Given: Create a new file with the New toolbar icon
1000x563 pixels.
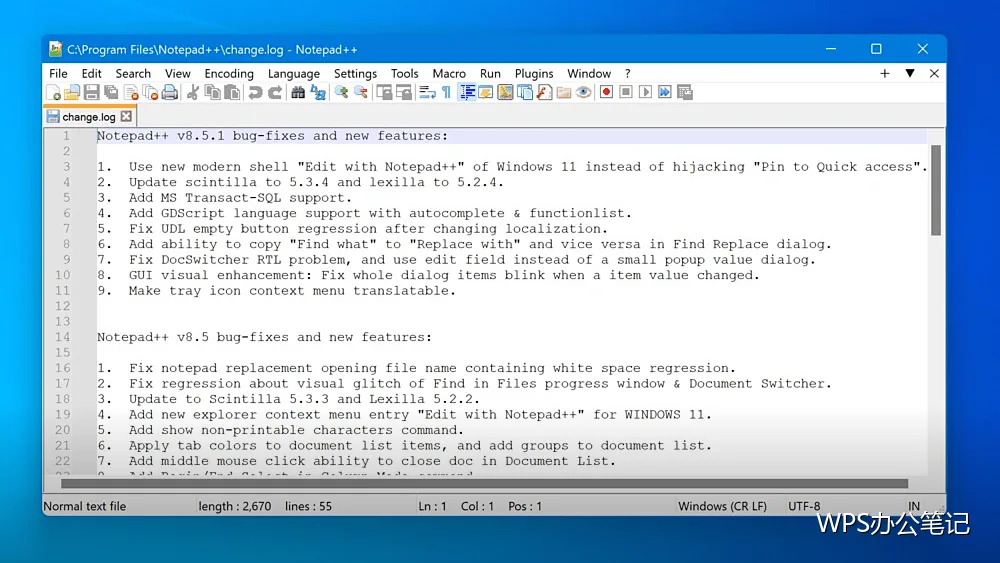Looking at the screenshot, I should pyautogui.click(x=54, y=92).
